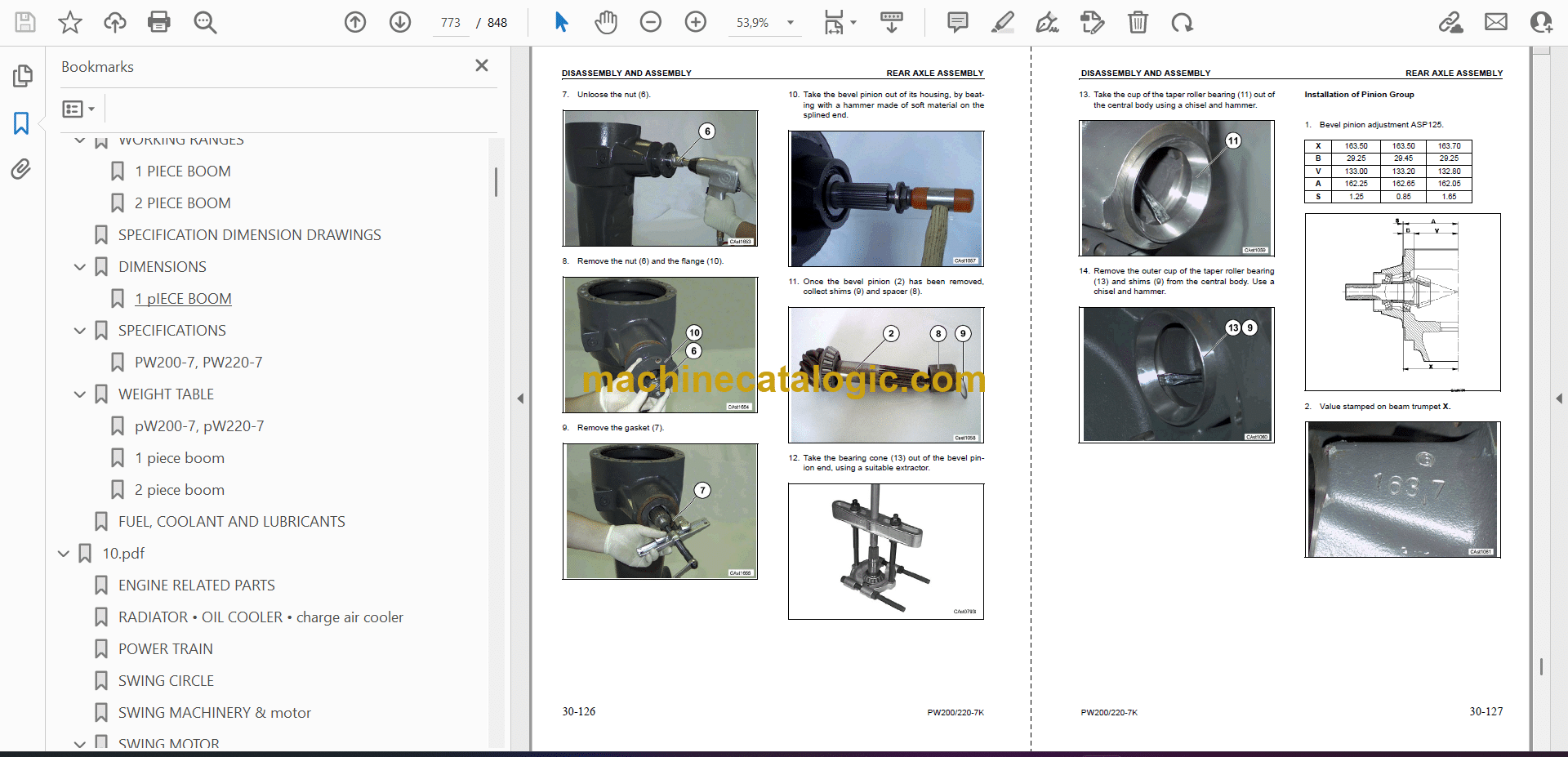
Task: Toggle the Bookmarks panel in sidebar
Action: [22, 123]
